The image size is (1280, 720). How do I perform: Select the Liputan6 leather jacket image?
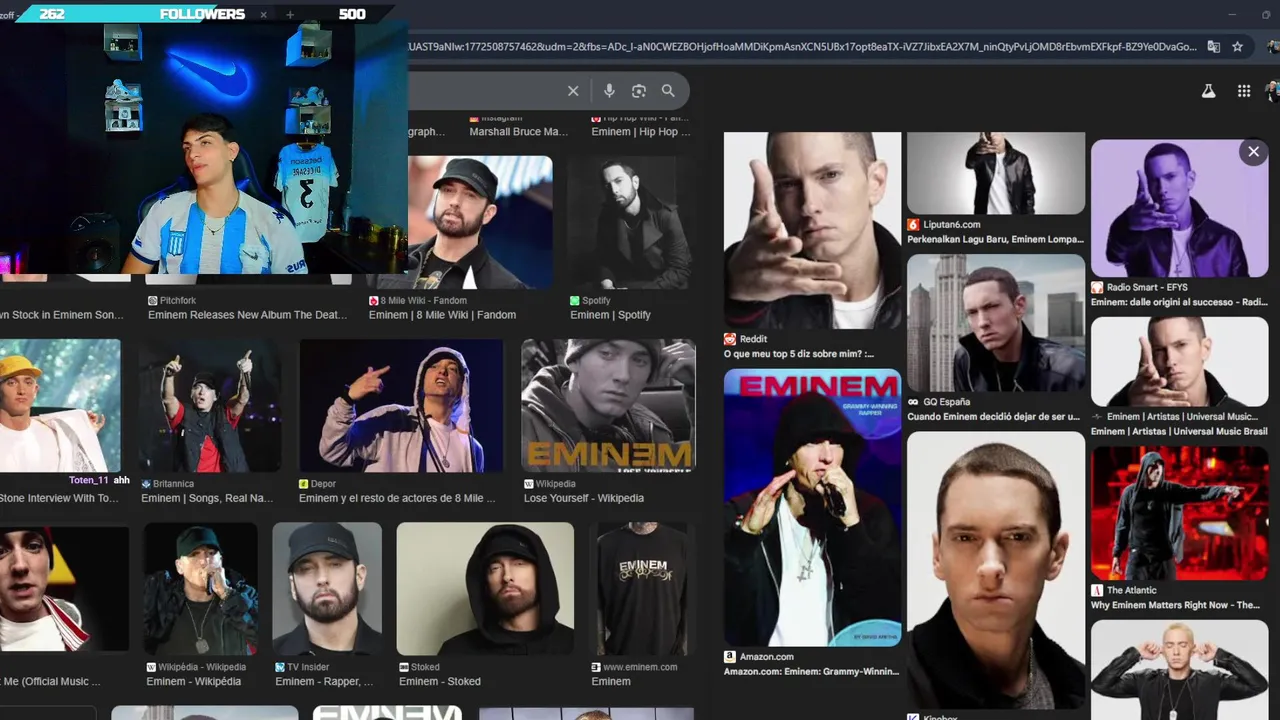point(996,173)
